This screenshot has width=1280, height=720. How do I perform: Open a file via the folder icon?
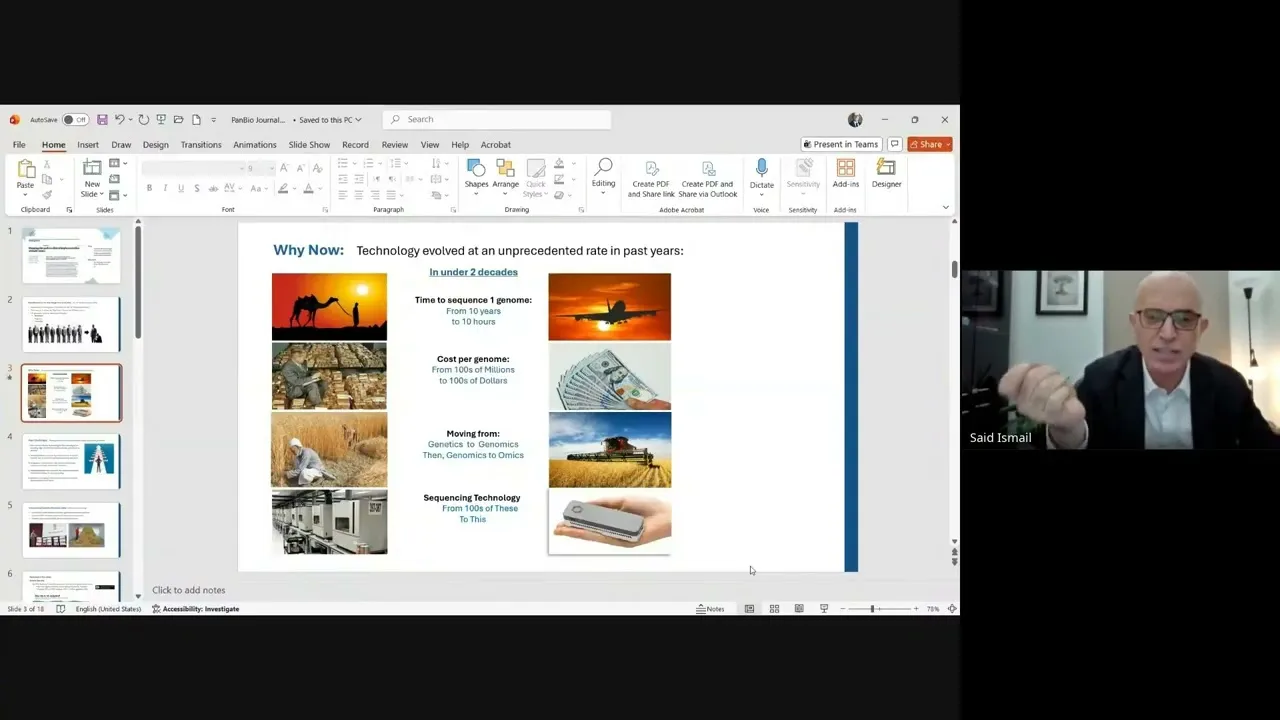(x=178, y=120)
